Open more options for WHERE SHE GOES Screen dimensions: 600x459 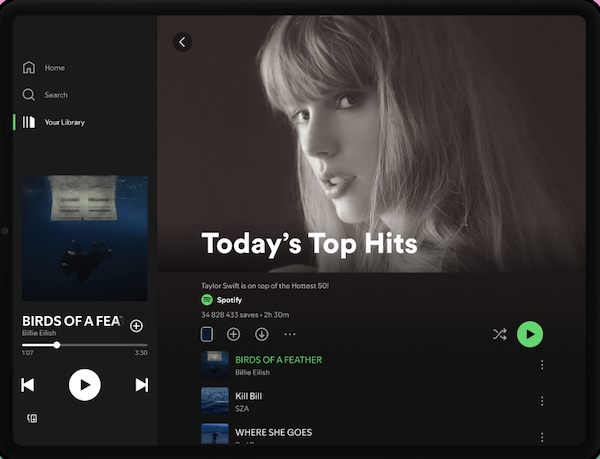click(542, 437)
